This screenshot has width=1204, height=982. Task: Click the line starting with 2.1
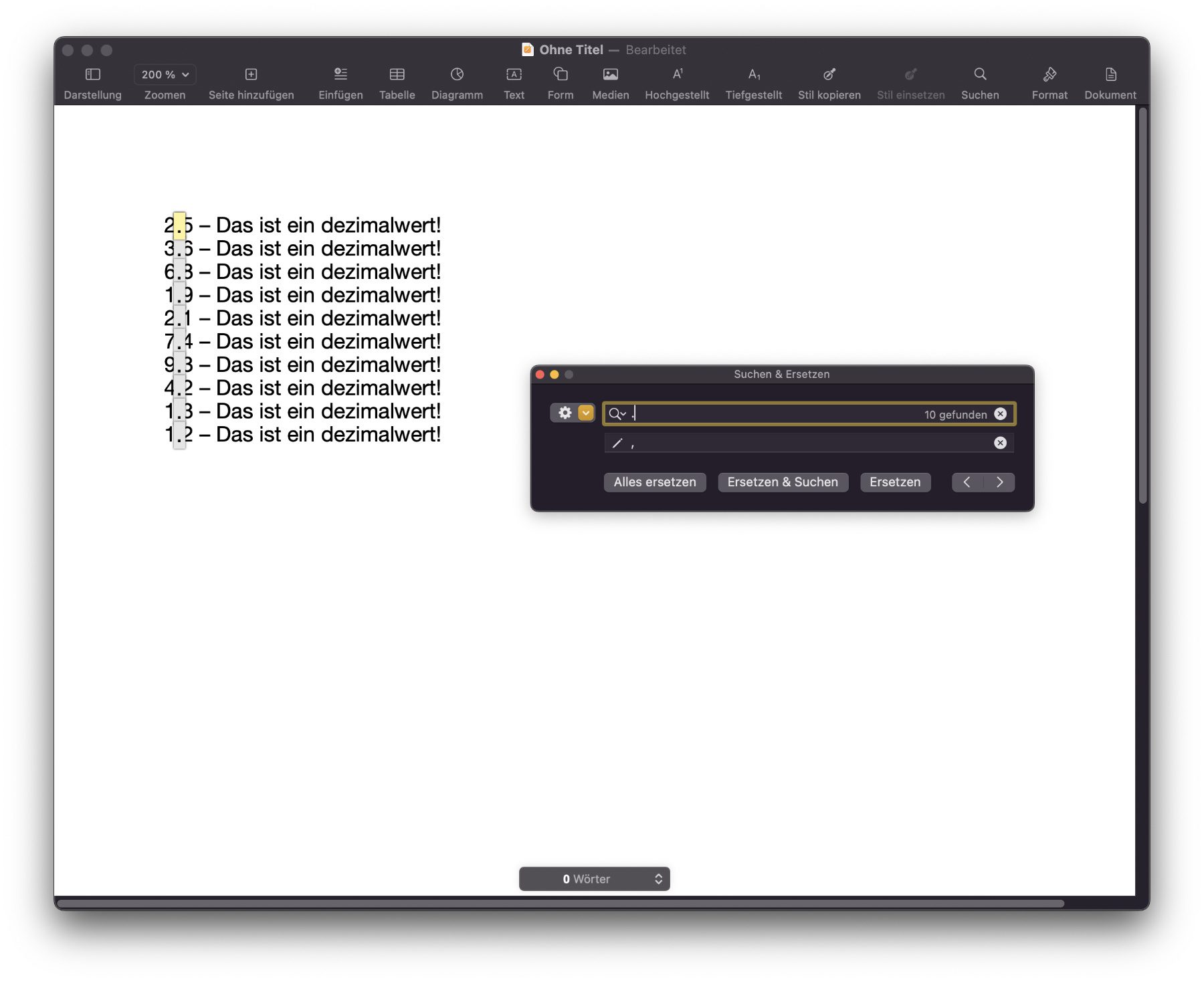(302, 318)
